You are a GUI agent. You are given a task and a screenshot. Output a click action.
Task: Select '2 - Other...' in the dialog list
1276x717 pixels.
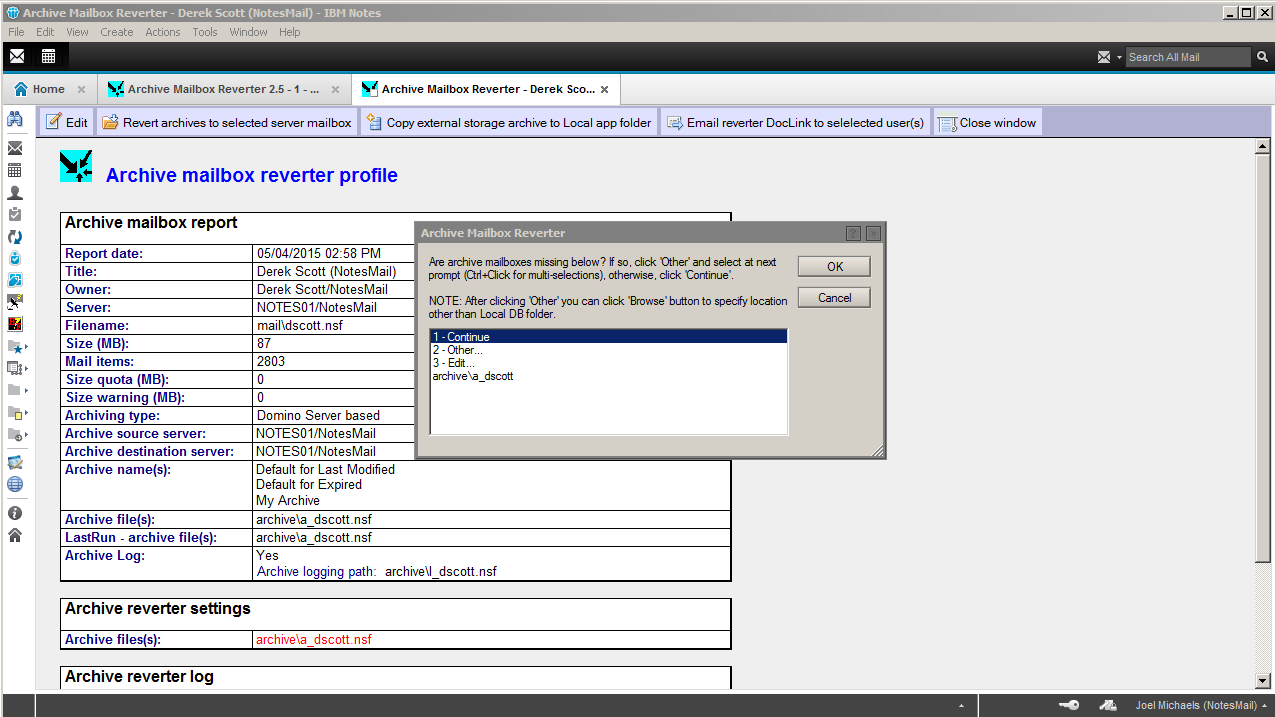458,350
